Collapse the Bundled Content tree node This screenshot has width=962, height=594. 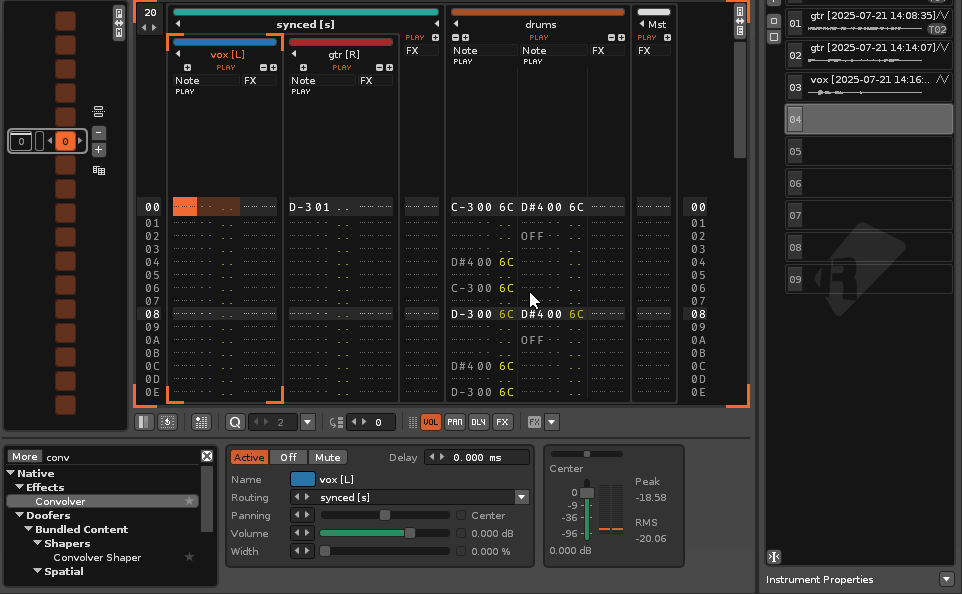(x=29, y=529)
